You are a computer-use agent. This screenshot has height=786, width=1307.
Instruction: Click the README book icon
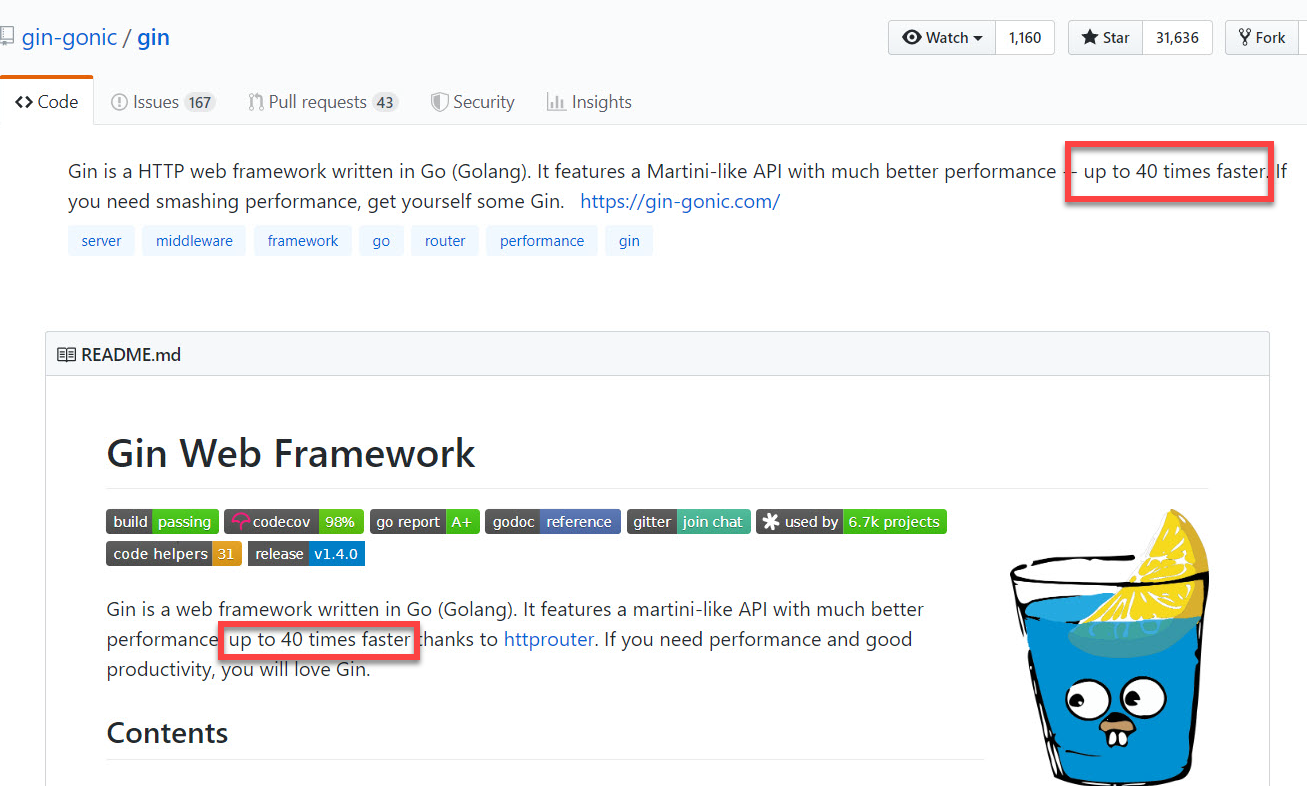(x=66, y=355)
